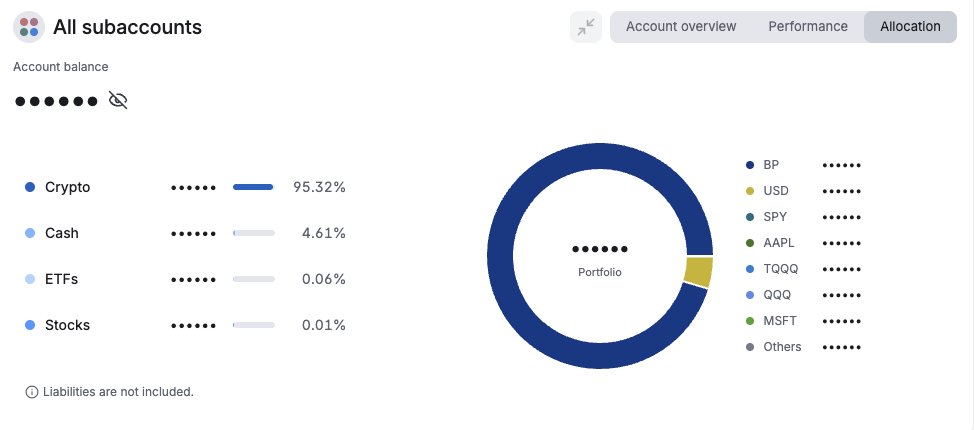Click the Crypto allocation row
This screenshot has height=430, width=974.
click(185, 187)
